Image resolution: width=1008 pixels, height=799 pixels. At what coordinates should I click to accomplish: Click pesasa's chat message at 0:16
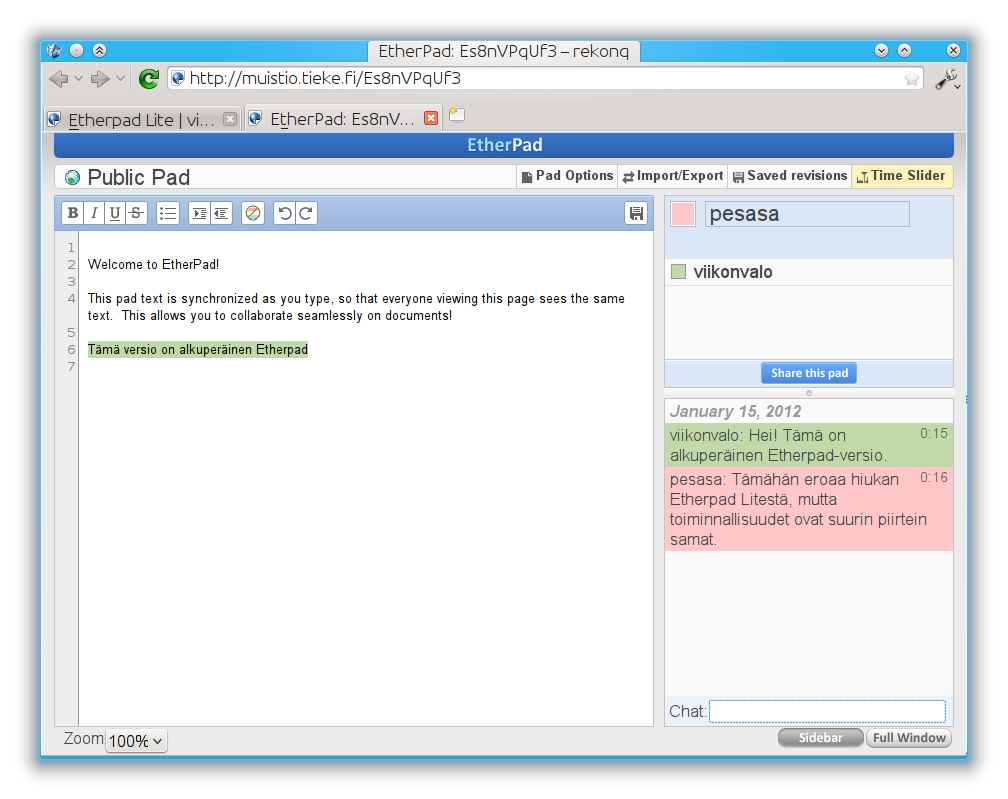tap(809, 509)
